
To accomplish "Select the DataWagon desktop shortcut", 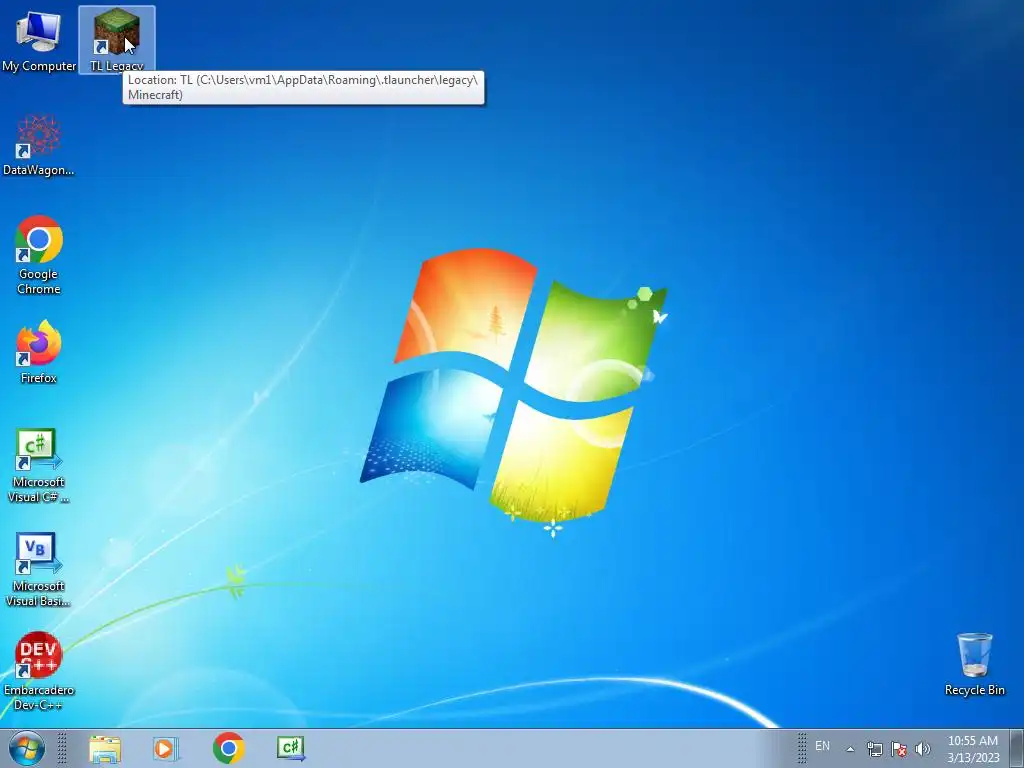I will tap(39, 145).
